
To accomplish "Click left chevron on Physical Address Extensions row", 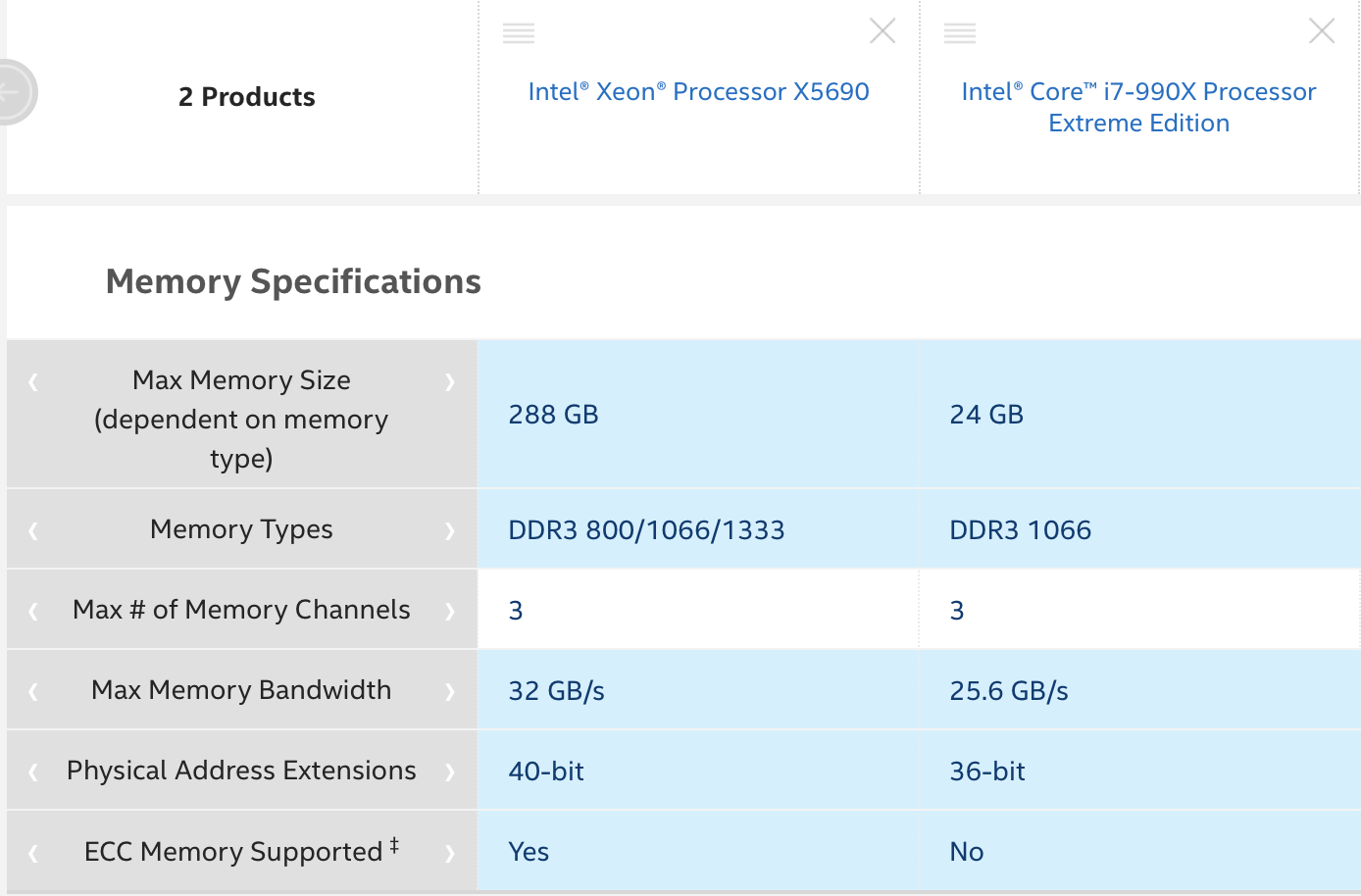I will coord(33,772).
